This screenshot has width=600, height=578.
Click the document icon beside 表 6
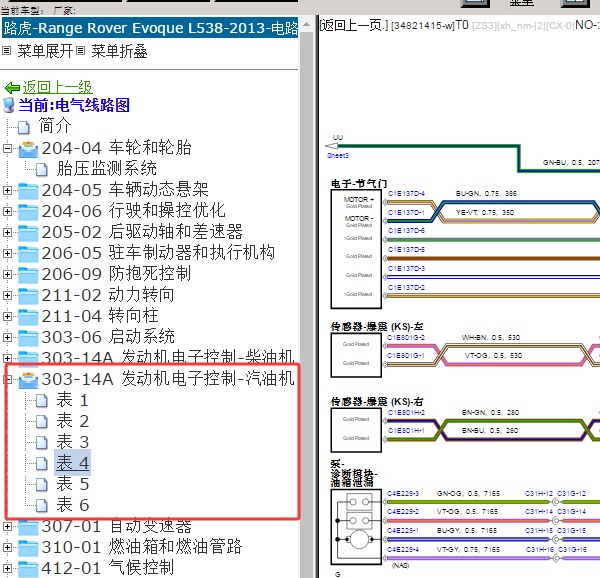tap(42, 506)
